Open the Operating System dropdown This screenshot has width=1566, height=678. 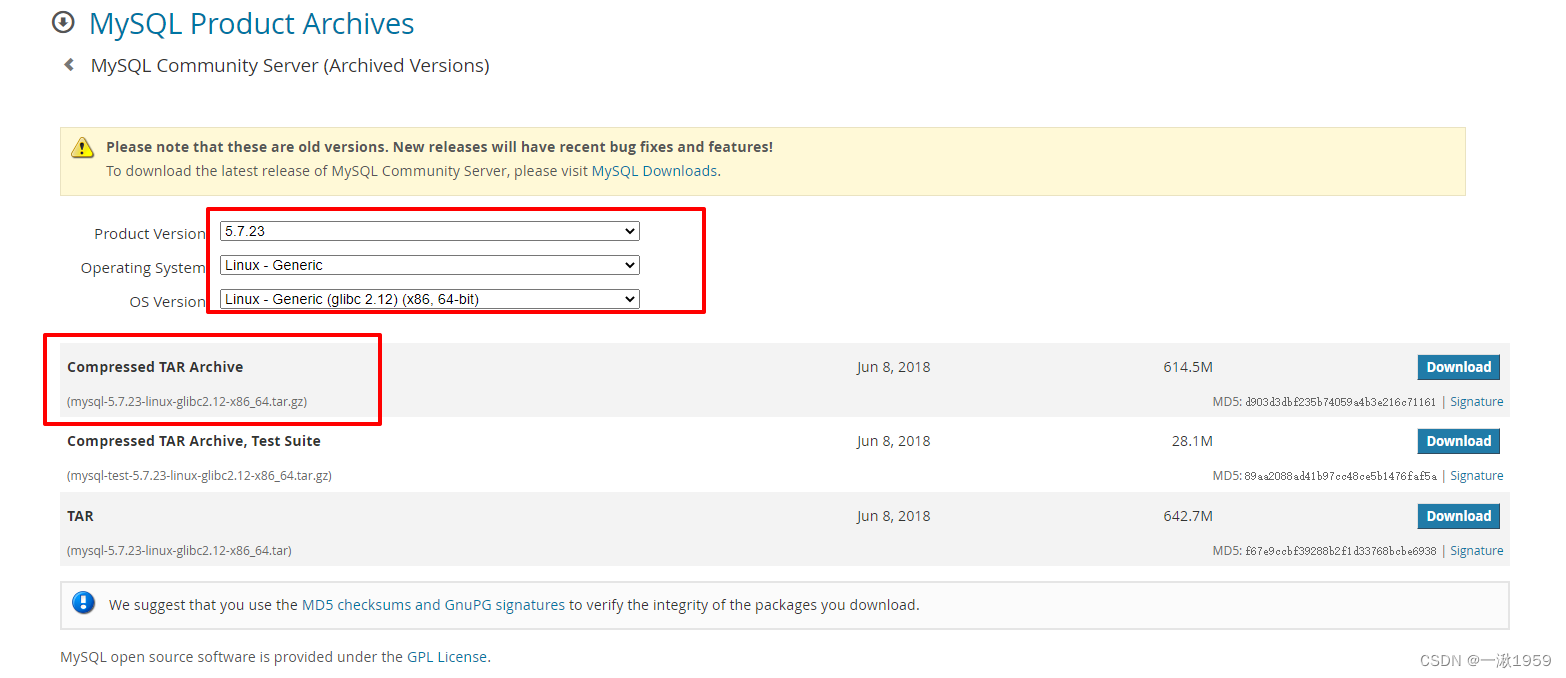(x=430, y=265)
